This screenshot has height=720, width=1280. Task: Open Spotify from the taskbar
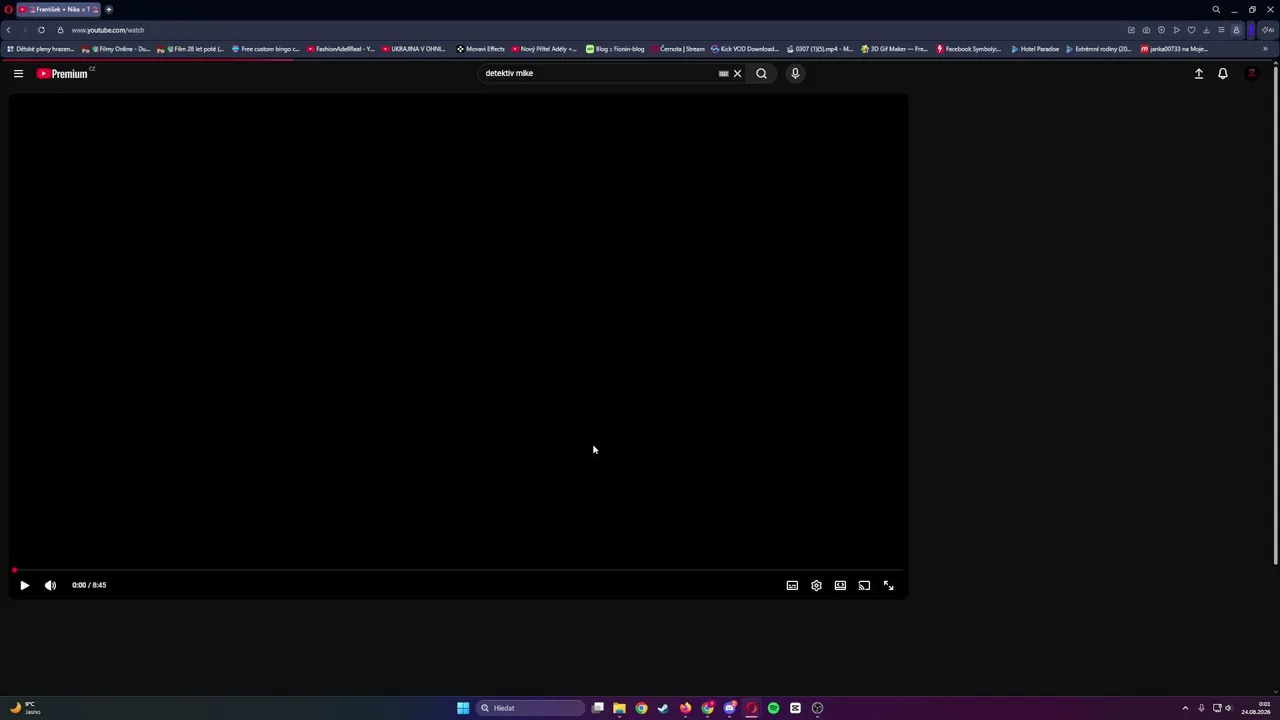point(773,708)
